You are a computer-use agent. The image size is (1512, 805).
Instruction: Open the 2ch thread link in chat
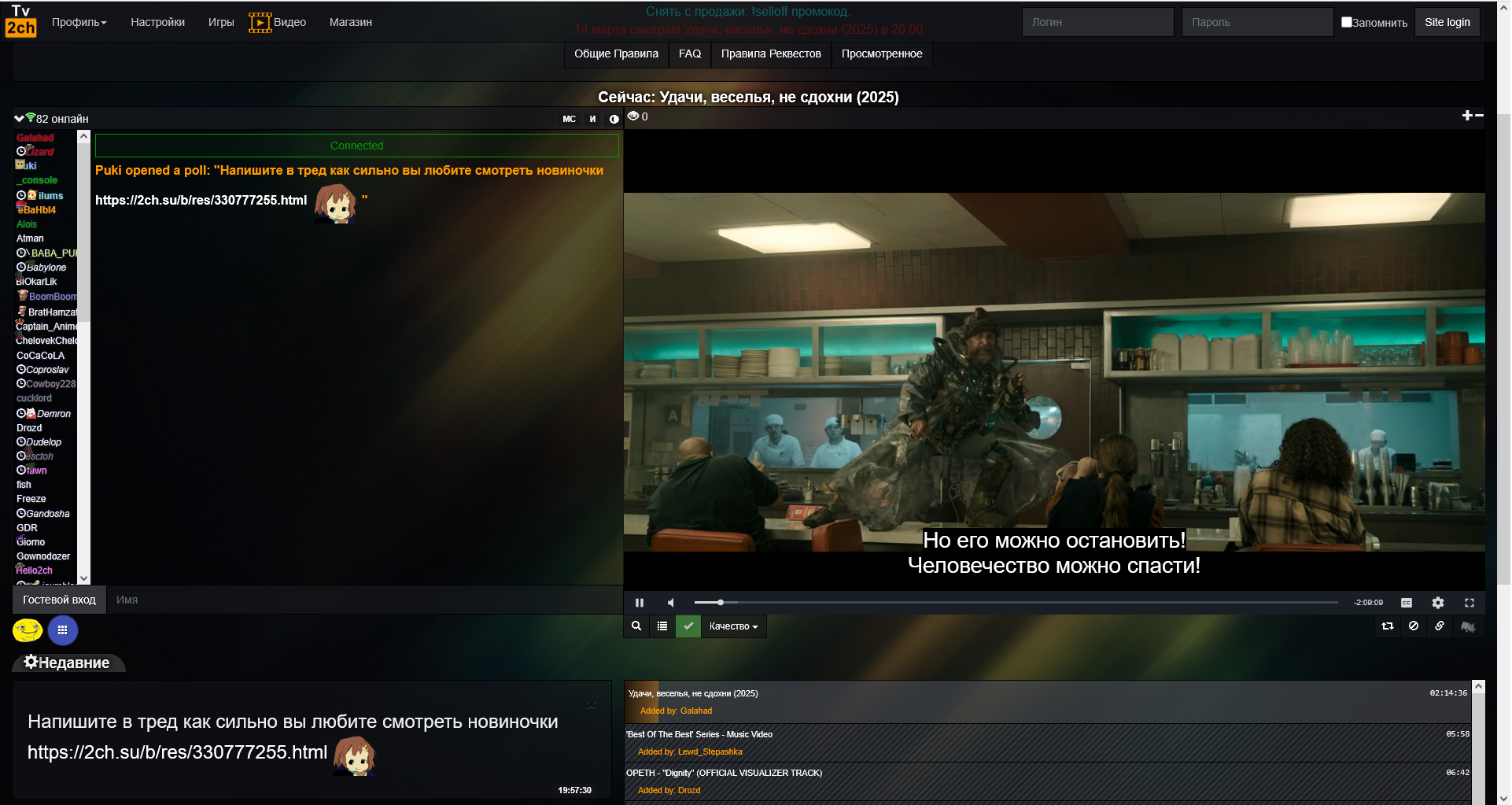[201, 200]
